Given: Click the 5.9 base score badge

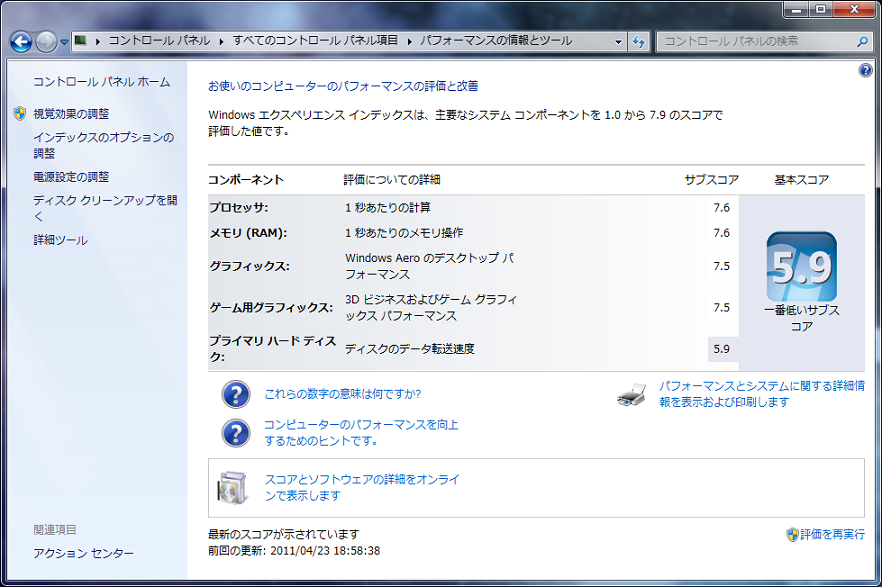Looking at the screenshot, I should [802, 267].
